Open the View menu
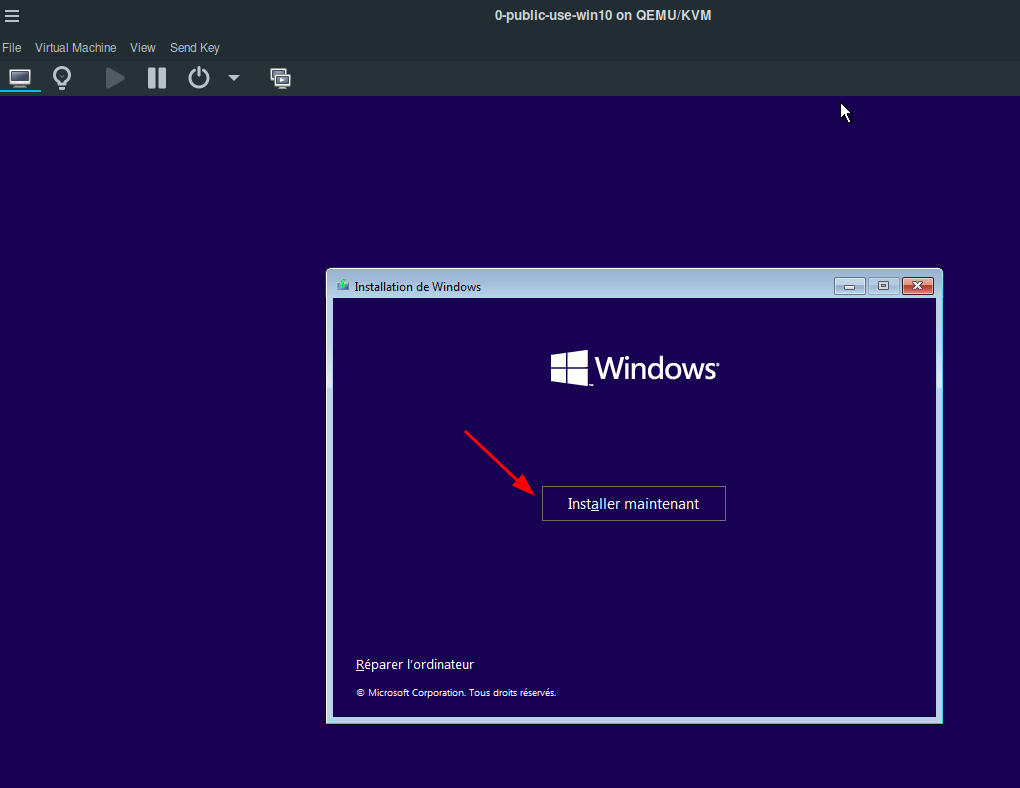The width and height of the screenshot is (1020, 788). coord(143,48)
